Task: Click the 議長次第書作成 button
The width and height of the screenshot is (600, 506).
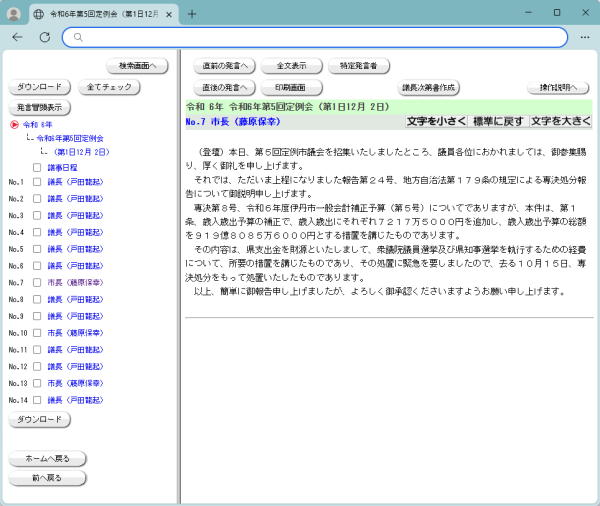Action: 428,88
